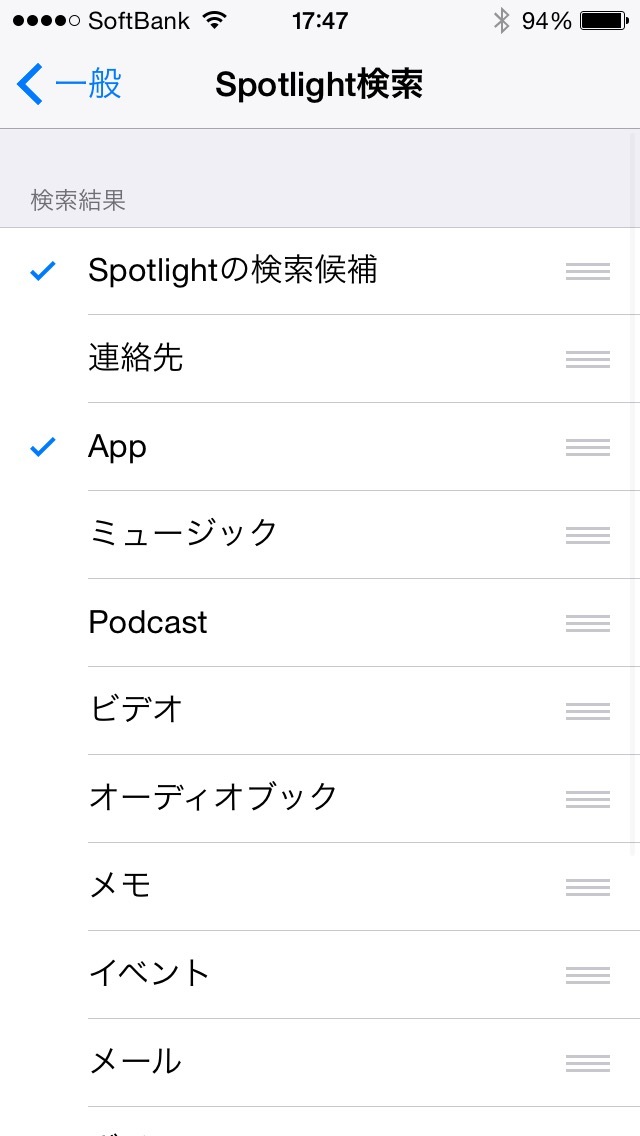Viewport: 640px width, 1136px height.
Task: Enable 連絡先 in search results
Action: tap(320, 359)
